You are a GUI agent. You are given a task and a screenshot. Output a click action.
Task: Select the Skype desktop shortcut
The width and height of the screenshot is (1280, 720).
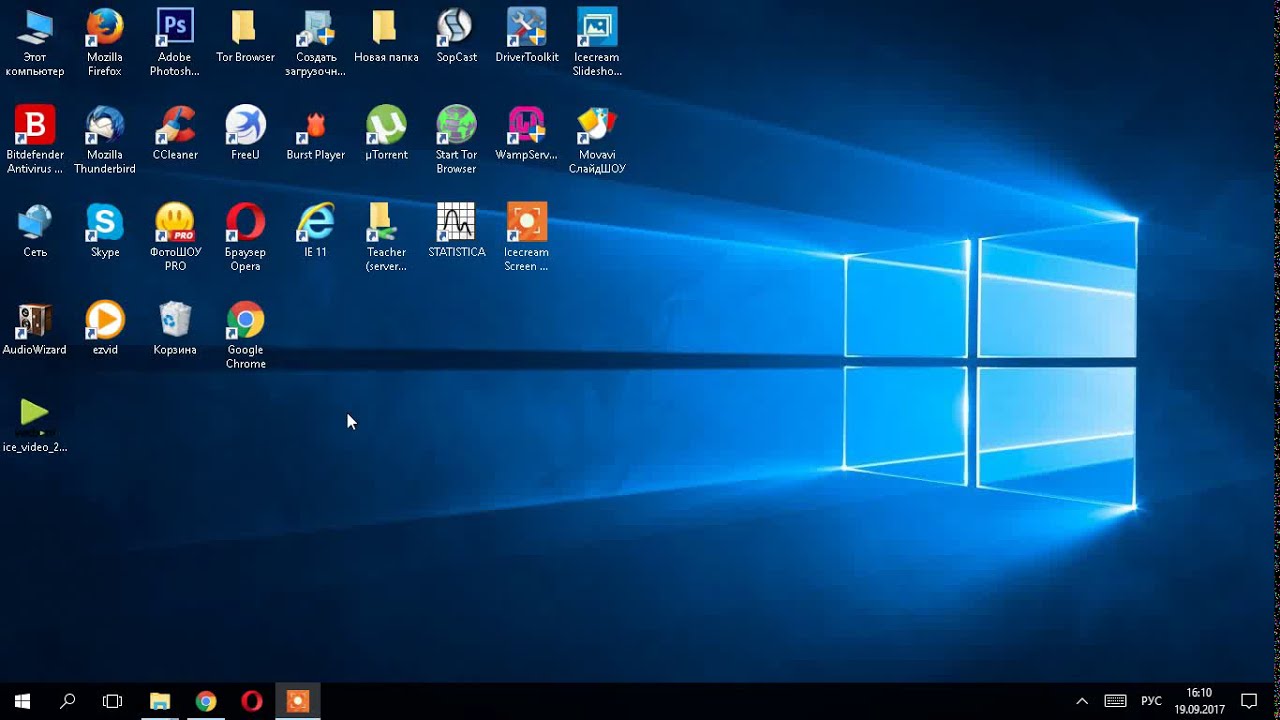coord(105,231)
